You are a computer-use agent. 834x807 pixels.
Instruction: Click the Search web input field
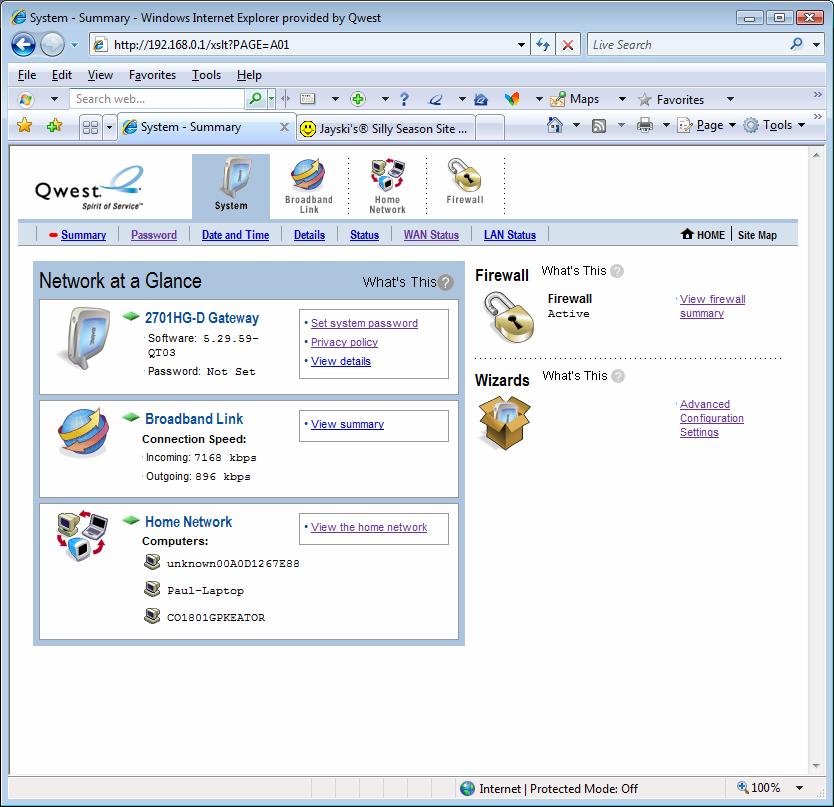tap(156, 99)
